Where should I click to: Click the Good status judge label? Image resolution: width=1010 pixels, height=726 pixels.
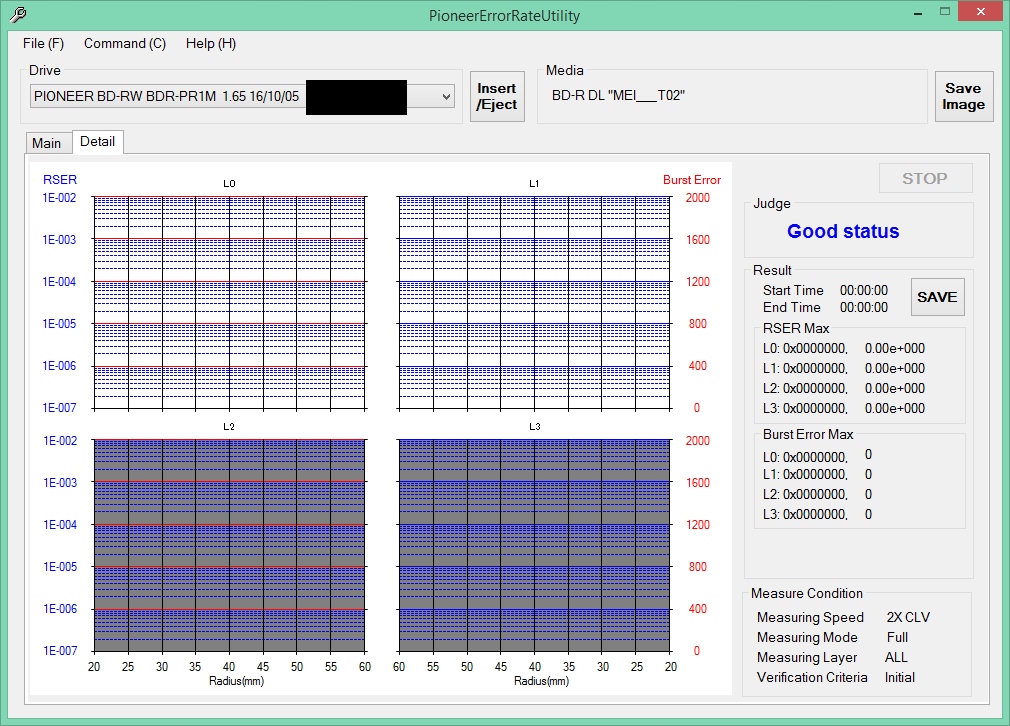tap(843, 231)
